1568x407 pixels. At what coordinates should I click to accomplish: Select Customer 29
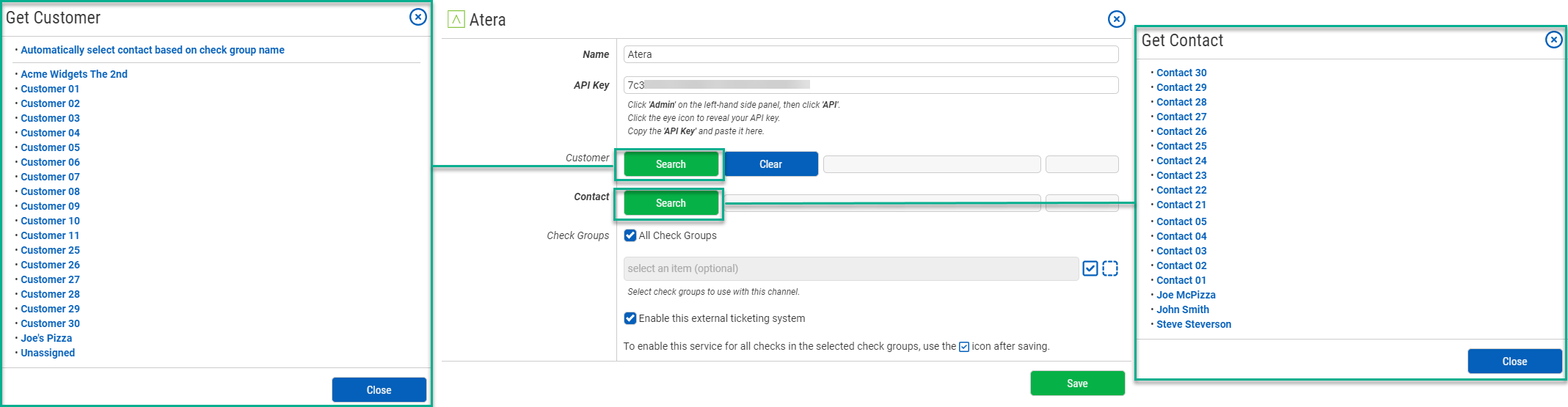coord(50,309)
